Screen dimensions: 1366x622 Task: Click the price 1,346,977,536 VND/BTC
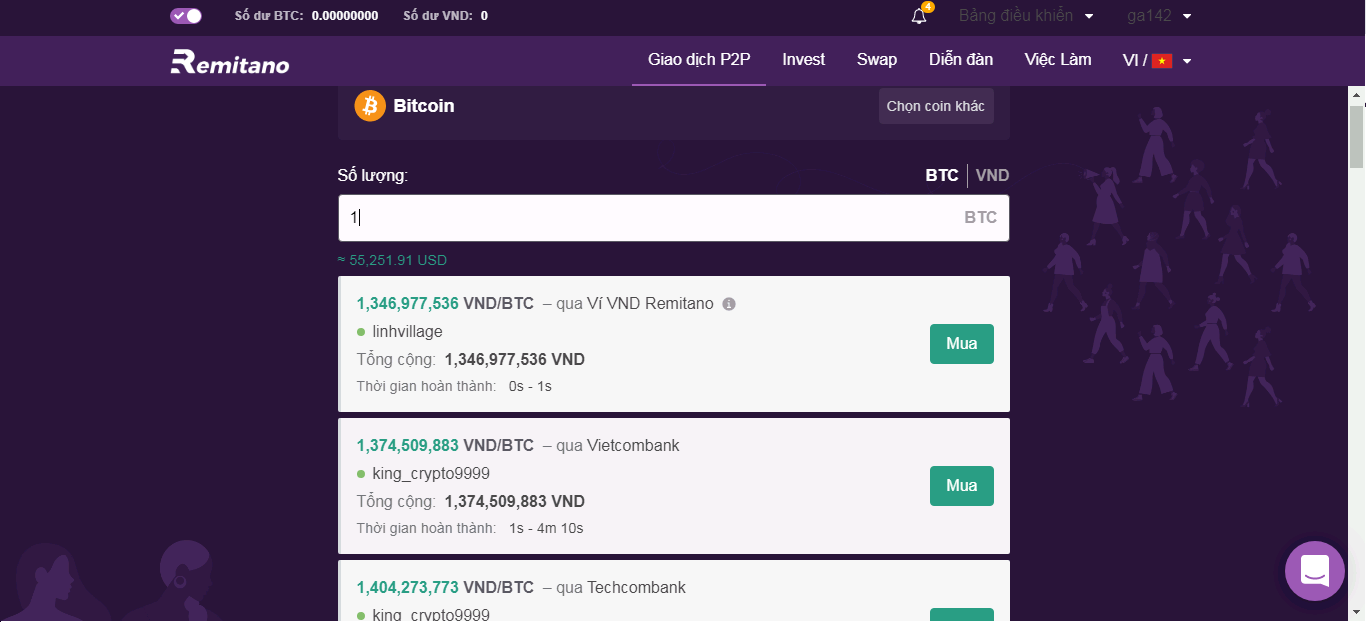[446, 304]
